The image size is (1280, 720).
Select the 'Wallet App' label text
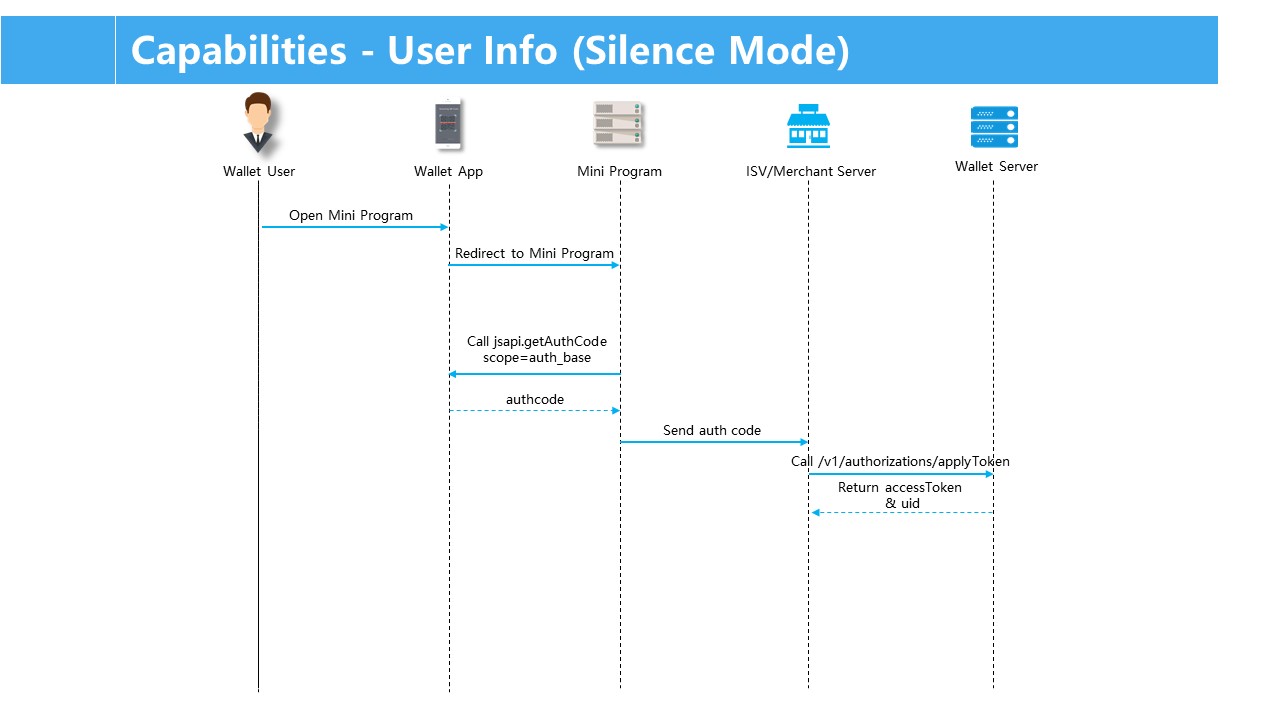coord(448,171)
